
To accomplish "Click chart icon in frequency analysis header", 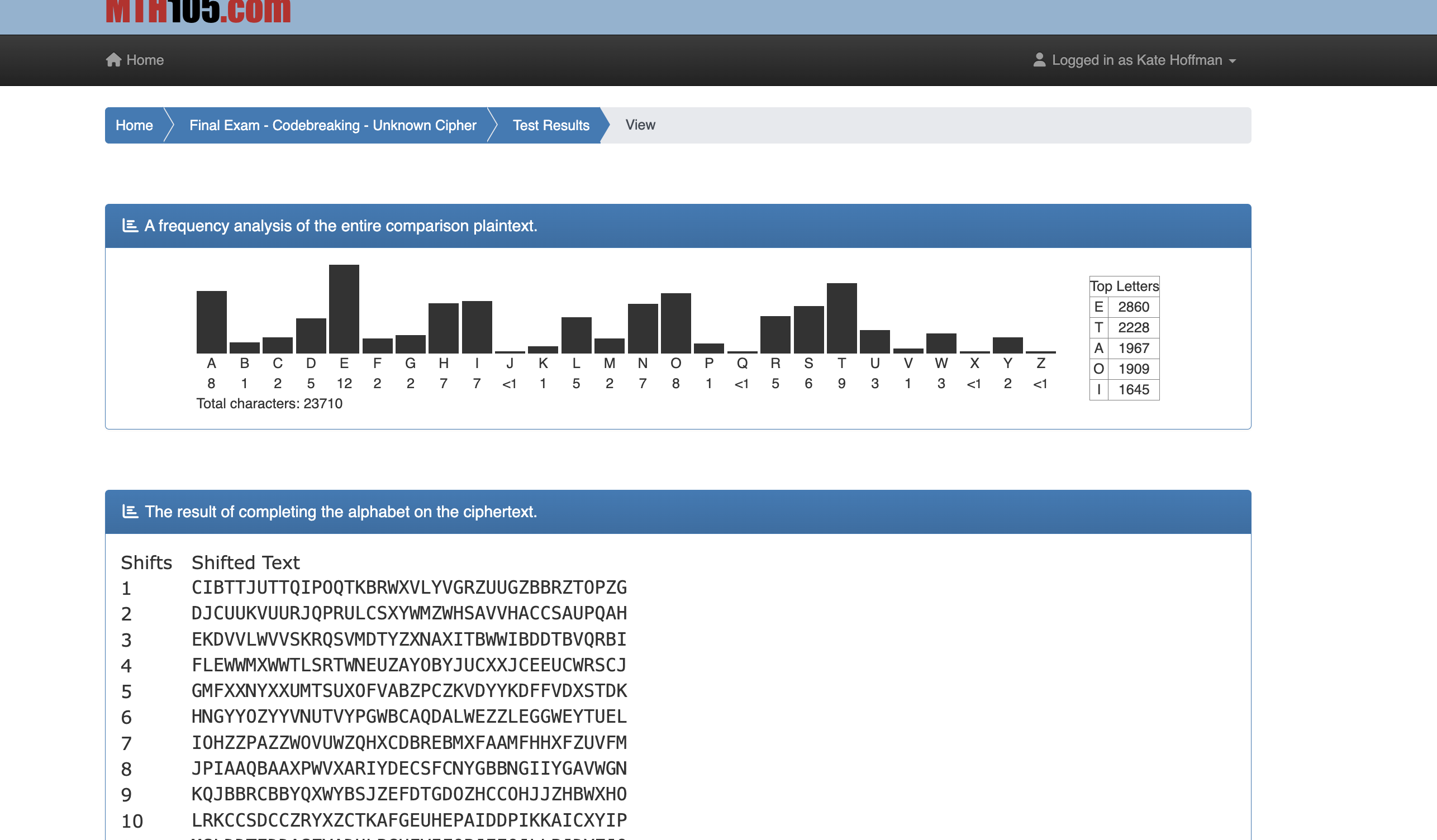I will (130, 226).
